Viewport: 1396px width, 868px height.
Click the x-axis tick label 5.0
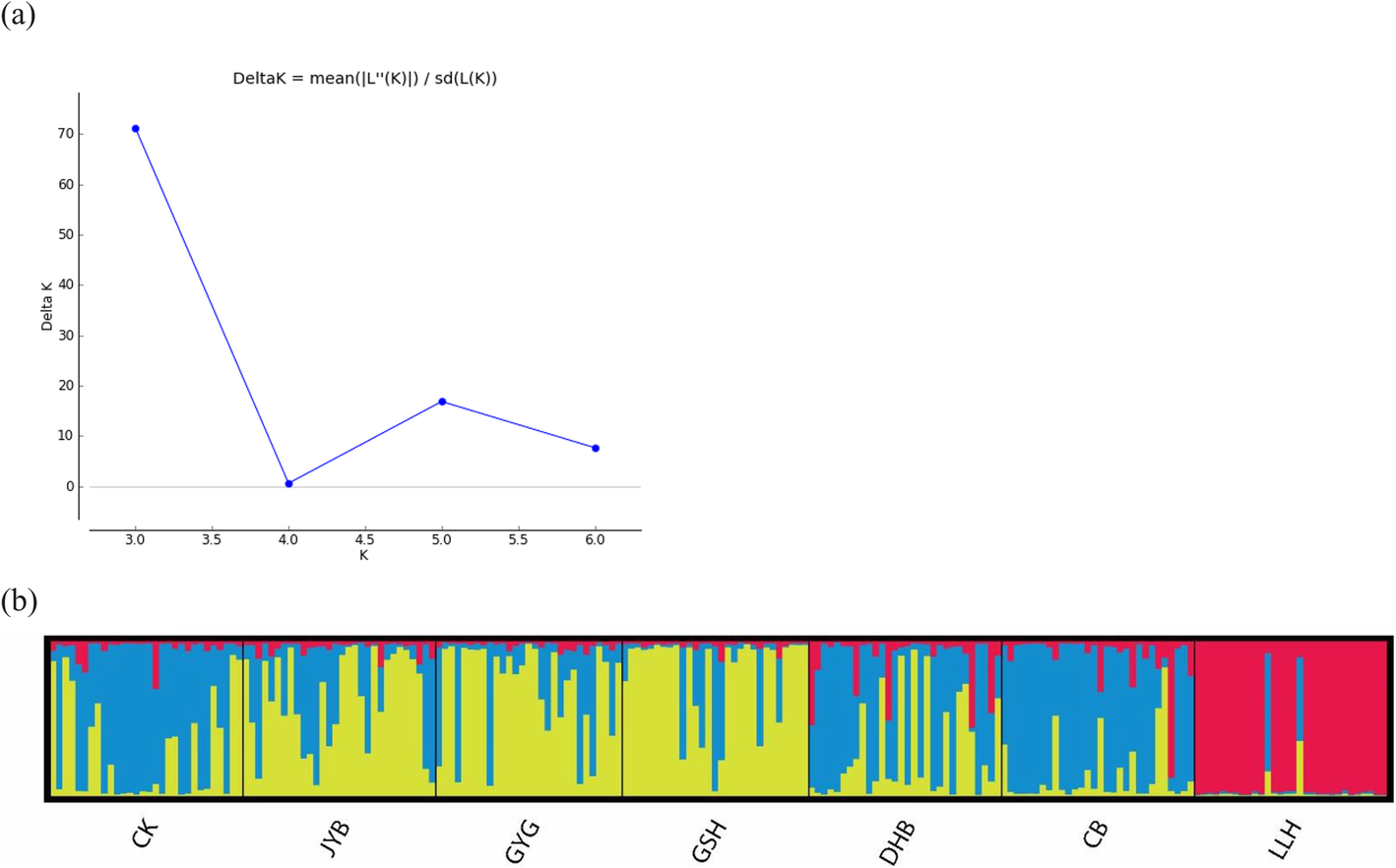pos(442,540)
